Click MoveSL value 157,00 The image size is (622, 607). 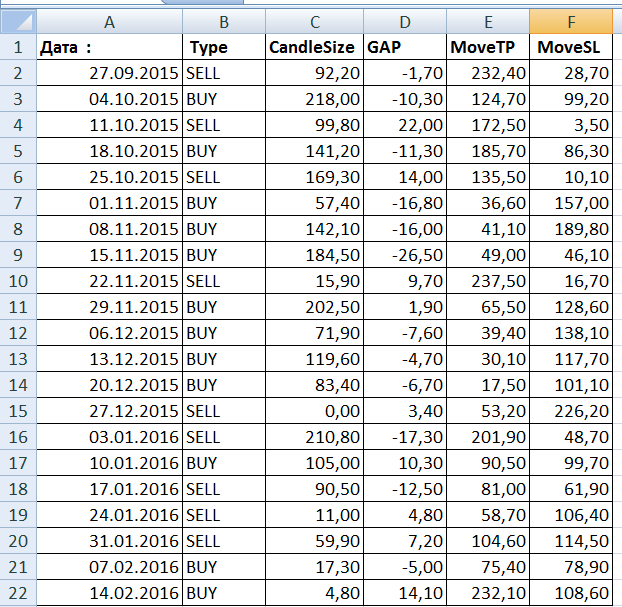[x=571, y=203]
